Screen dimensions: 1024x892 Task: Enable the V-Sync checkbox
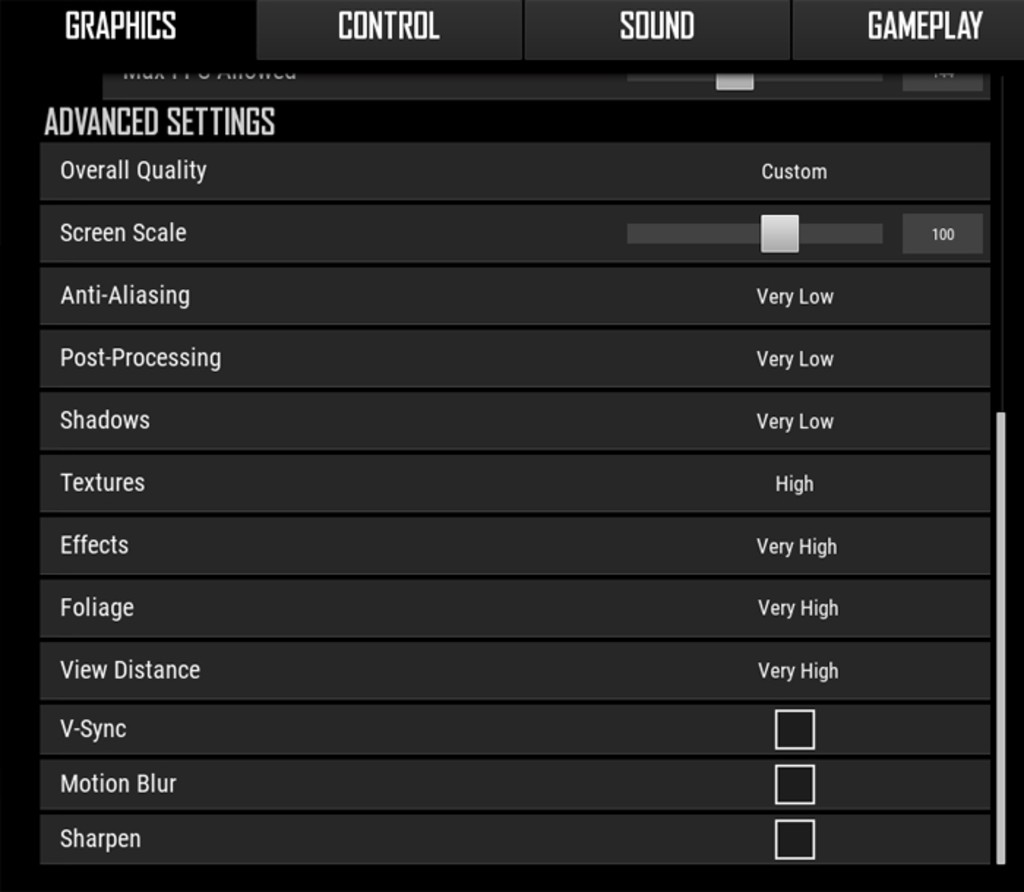(795, 729)
